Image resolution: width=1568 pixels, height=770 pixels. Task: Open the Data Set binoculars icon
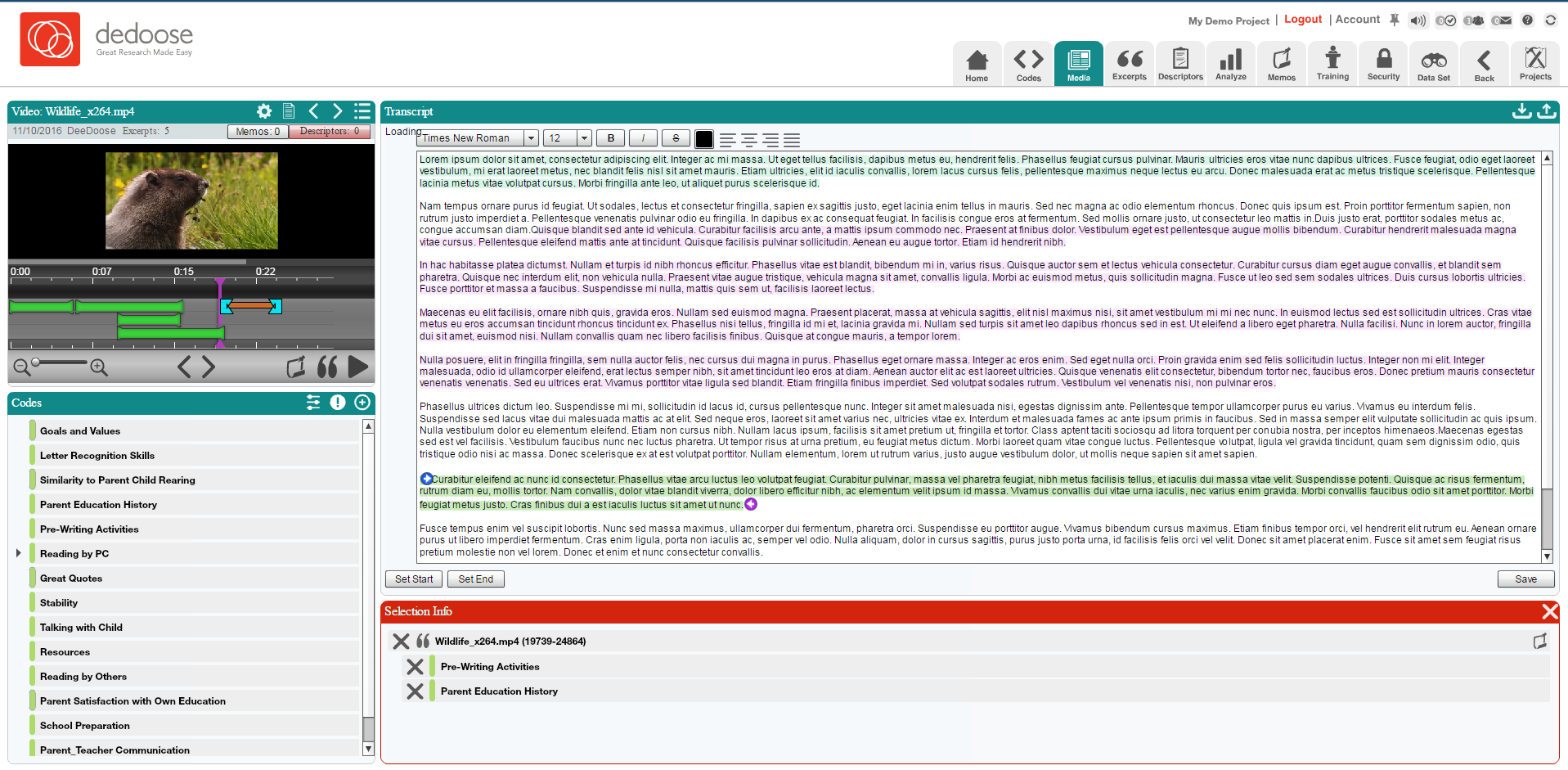1434,64
